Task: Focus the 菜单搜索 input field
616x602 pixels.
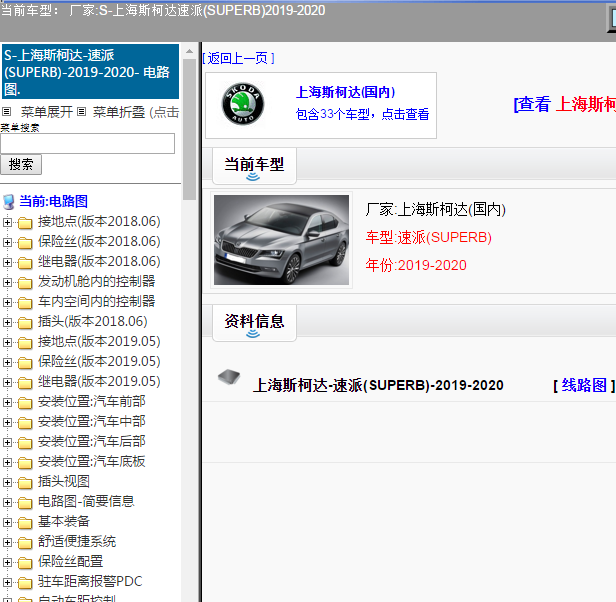Action: click(x=88, y=143)
